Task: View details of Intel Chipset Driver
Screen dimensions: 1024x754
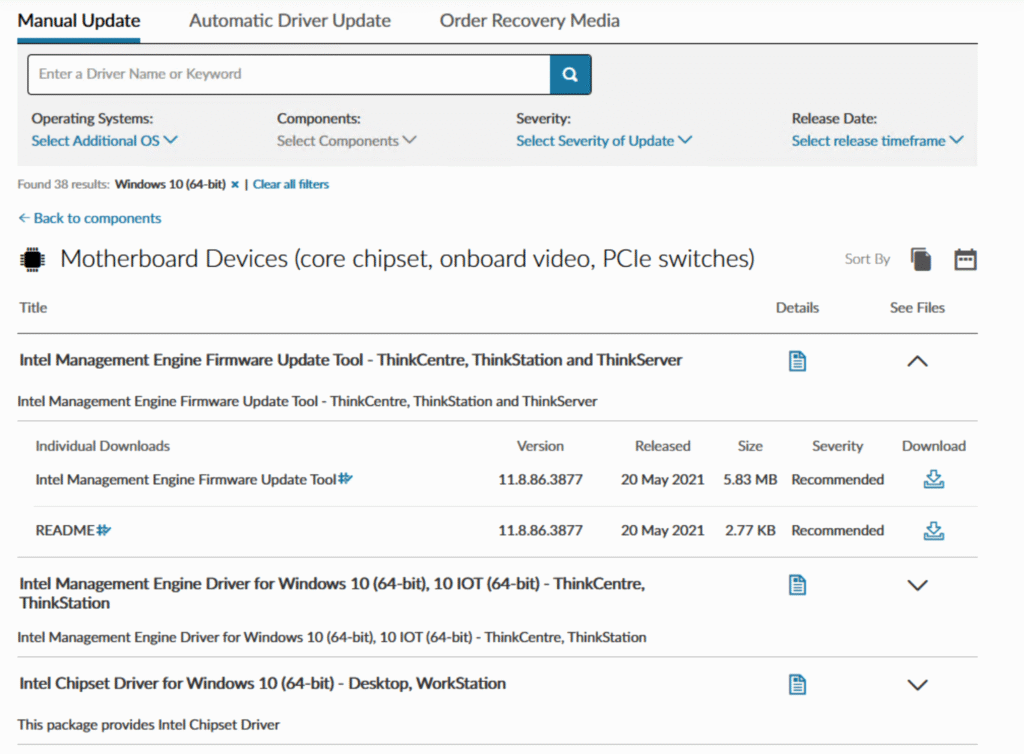Action: (x=797, y=685)
